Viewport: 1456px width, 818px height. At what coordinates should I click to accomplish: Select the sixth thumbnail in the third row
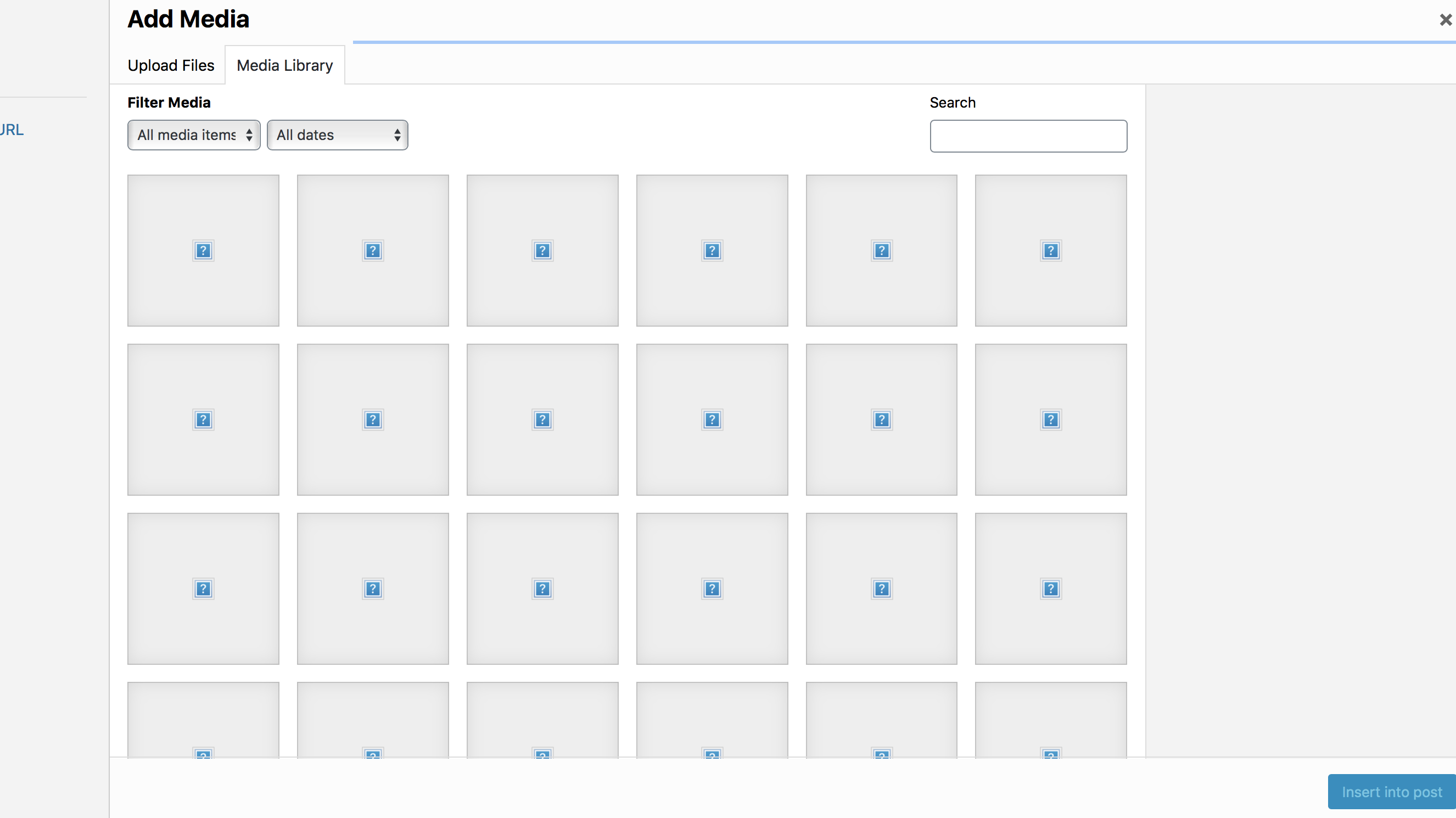click(x=1051, y=589)
